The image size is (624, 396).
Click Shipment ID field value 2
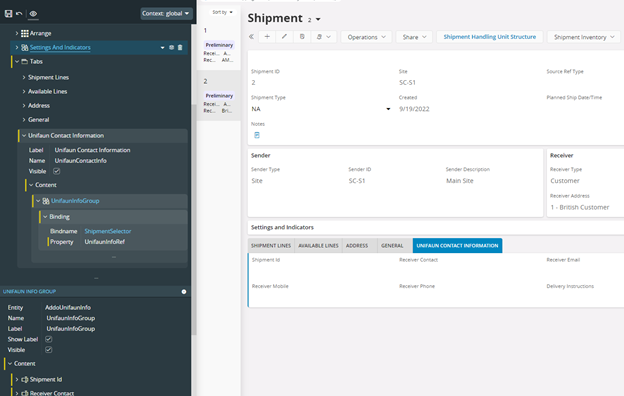click(x=254, y=83)
